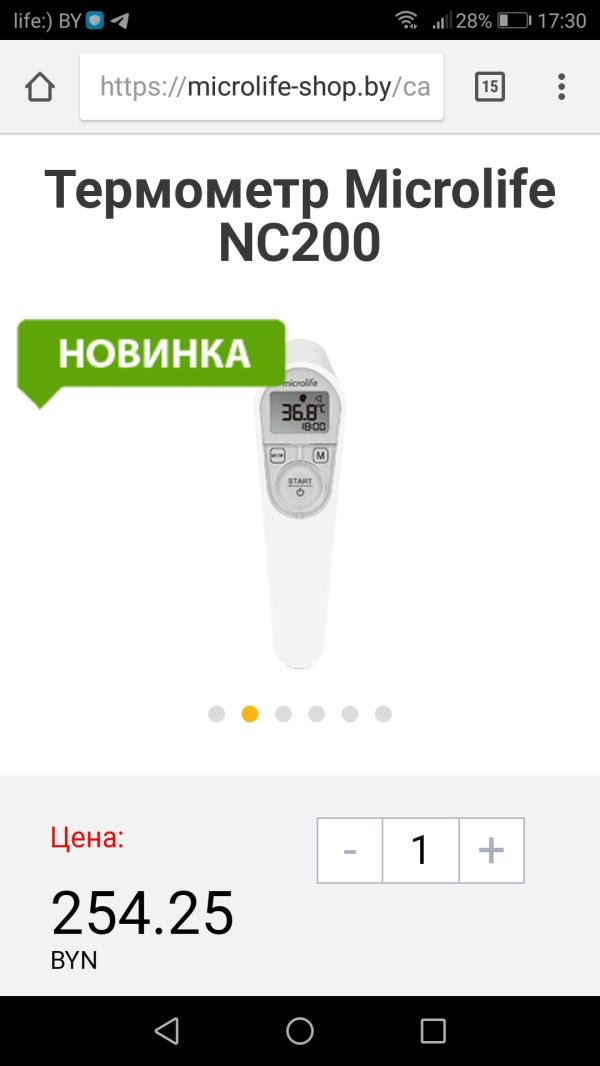Increase quantity with the plus button

491,850
